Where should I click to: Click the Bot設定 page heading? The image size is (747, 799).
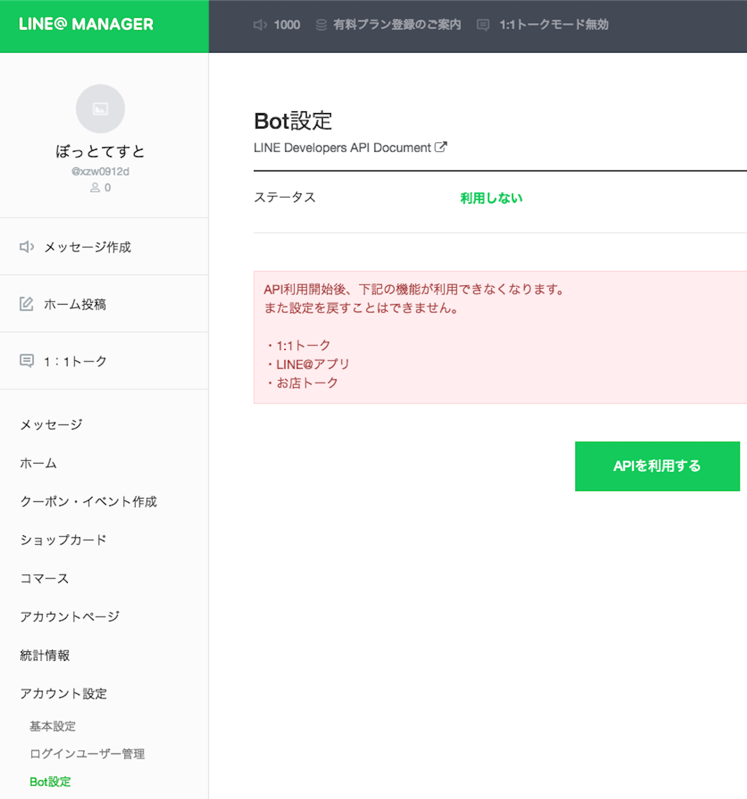(x=293, y=121)
